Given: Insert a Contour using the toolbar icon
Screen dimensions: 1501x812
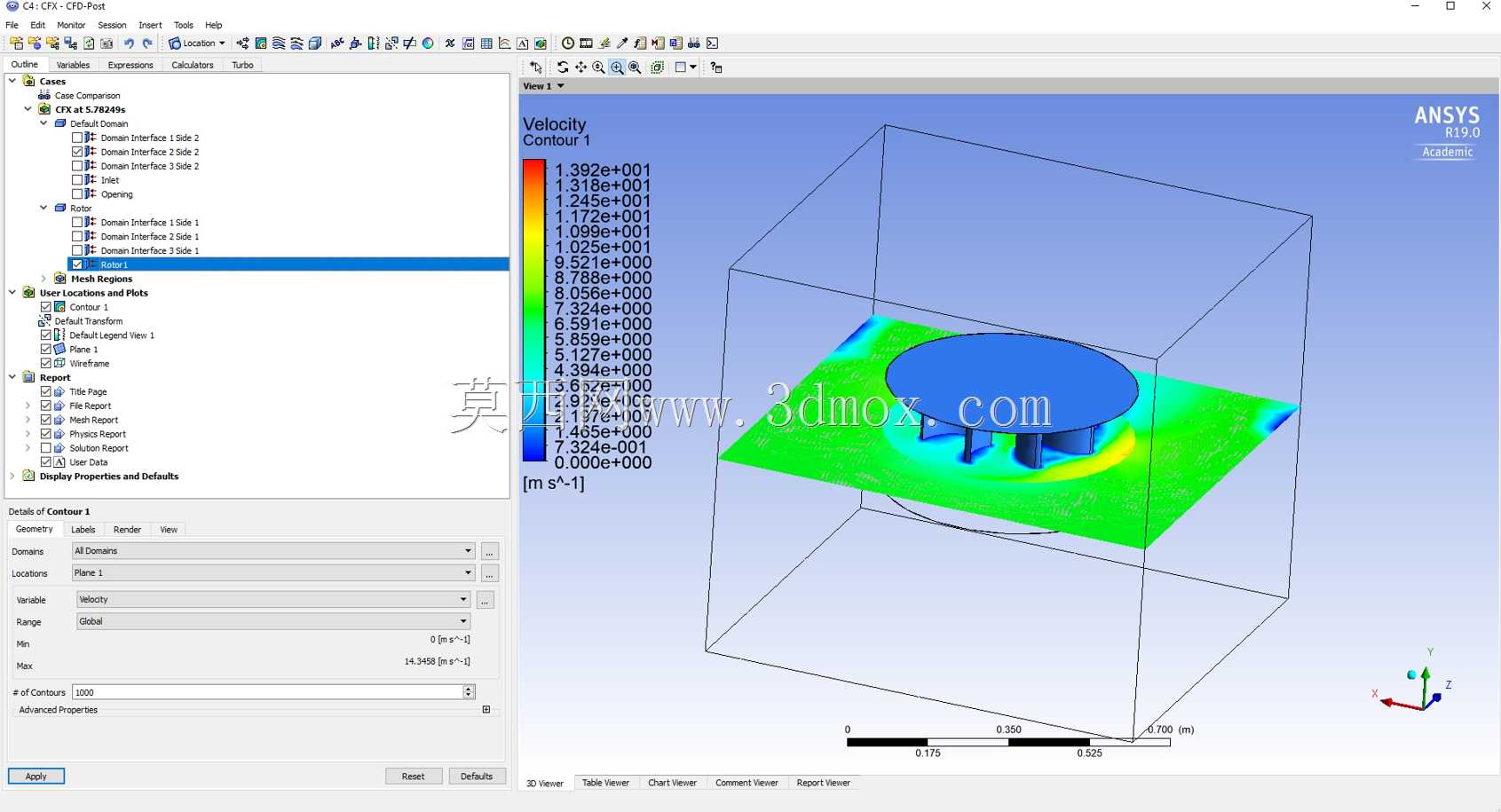Looking at the screenshot, I should [x=261, y=43].
